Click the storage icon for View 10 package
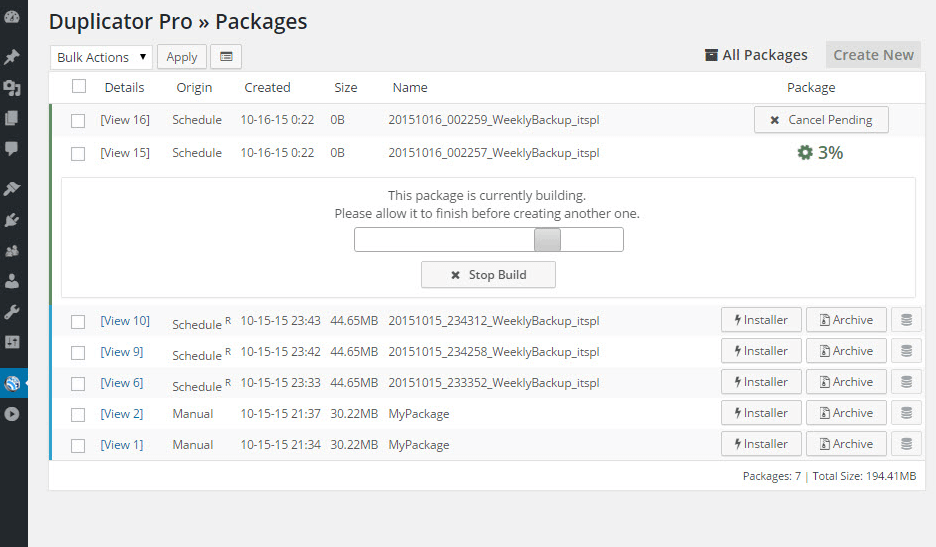 click(x=906, y=320)
